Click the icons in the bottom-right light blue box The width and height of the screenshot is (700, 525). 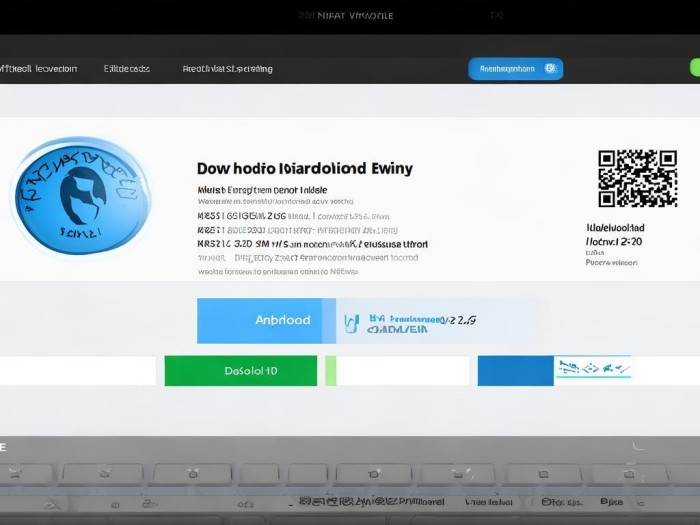(593, 370)
